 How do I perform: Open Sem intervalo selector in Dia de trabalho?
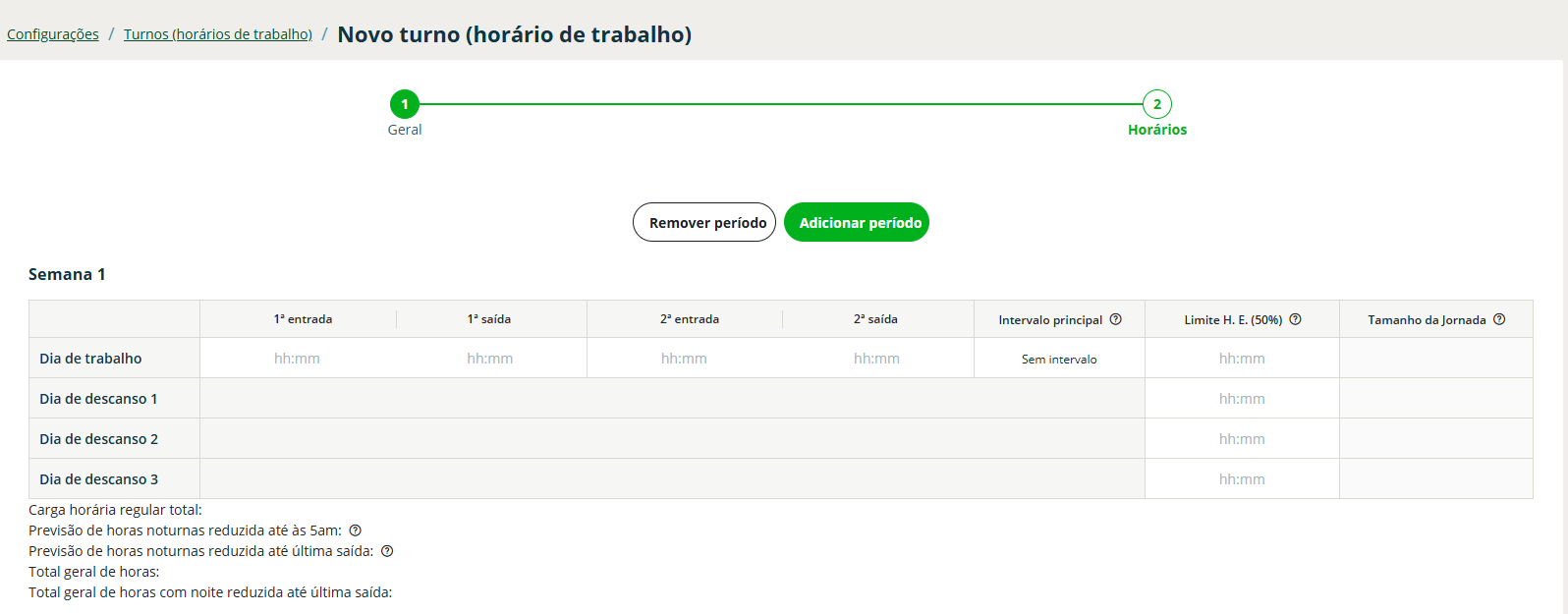point(1059,360)
